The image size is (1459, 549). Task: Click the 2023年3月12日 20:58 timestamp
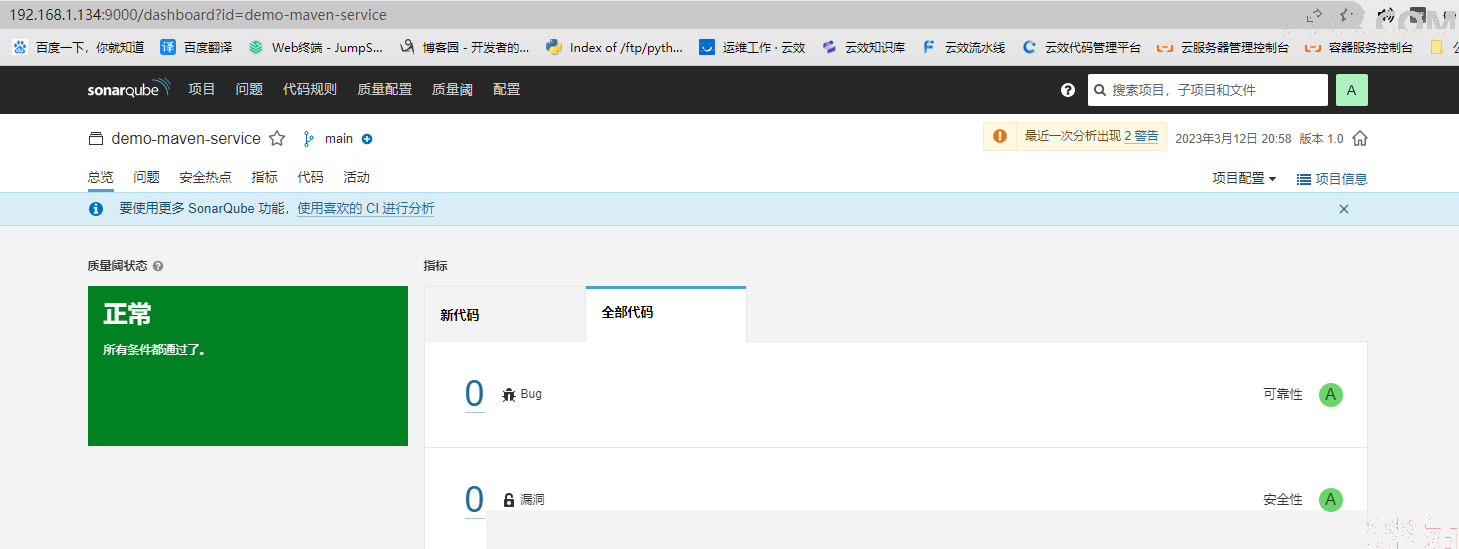point(1233,139)
